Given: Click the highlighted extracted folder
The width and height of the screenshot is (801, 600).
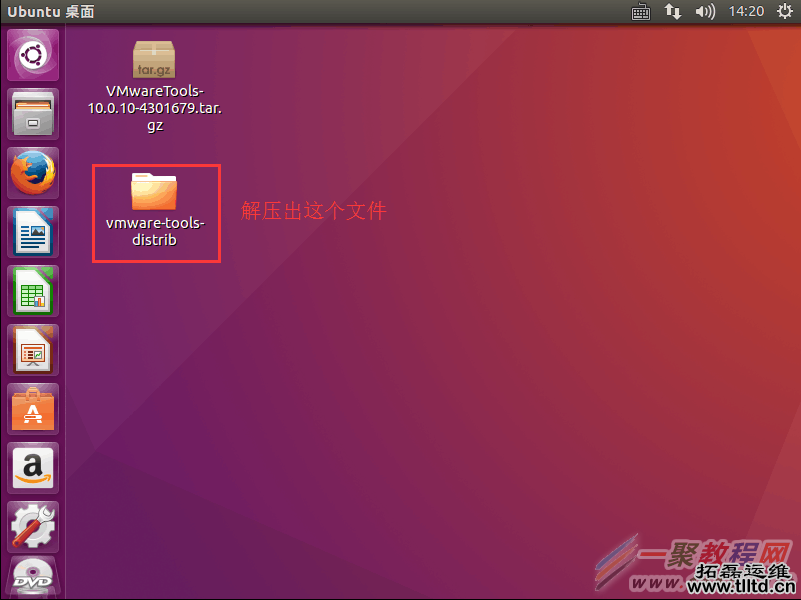Looking at the screenshot, I should click(x=155, y=210).
